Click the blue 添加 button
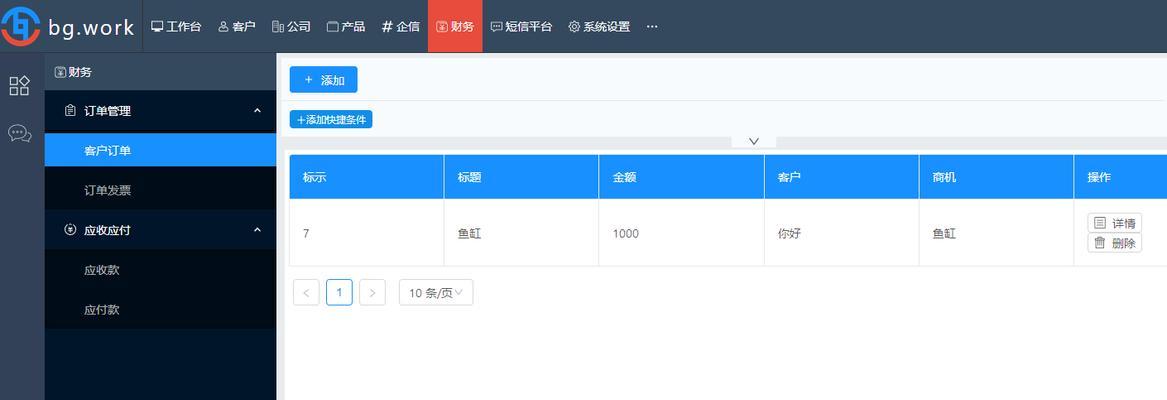This screenshot has width=1167, height=400. click(323, 80)
